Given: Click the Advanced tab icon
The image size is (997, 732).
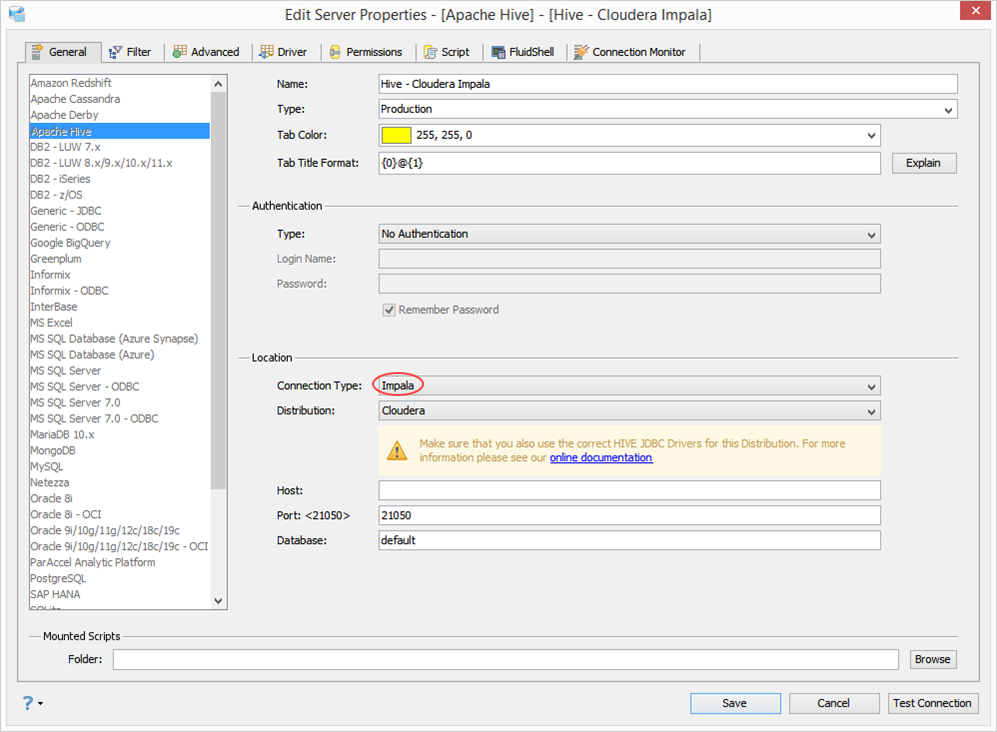Looking at the screenshot, I should pyautogui.click(x=180, y=52).
